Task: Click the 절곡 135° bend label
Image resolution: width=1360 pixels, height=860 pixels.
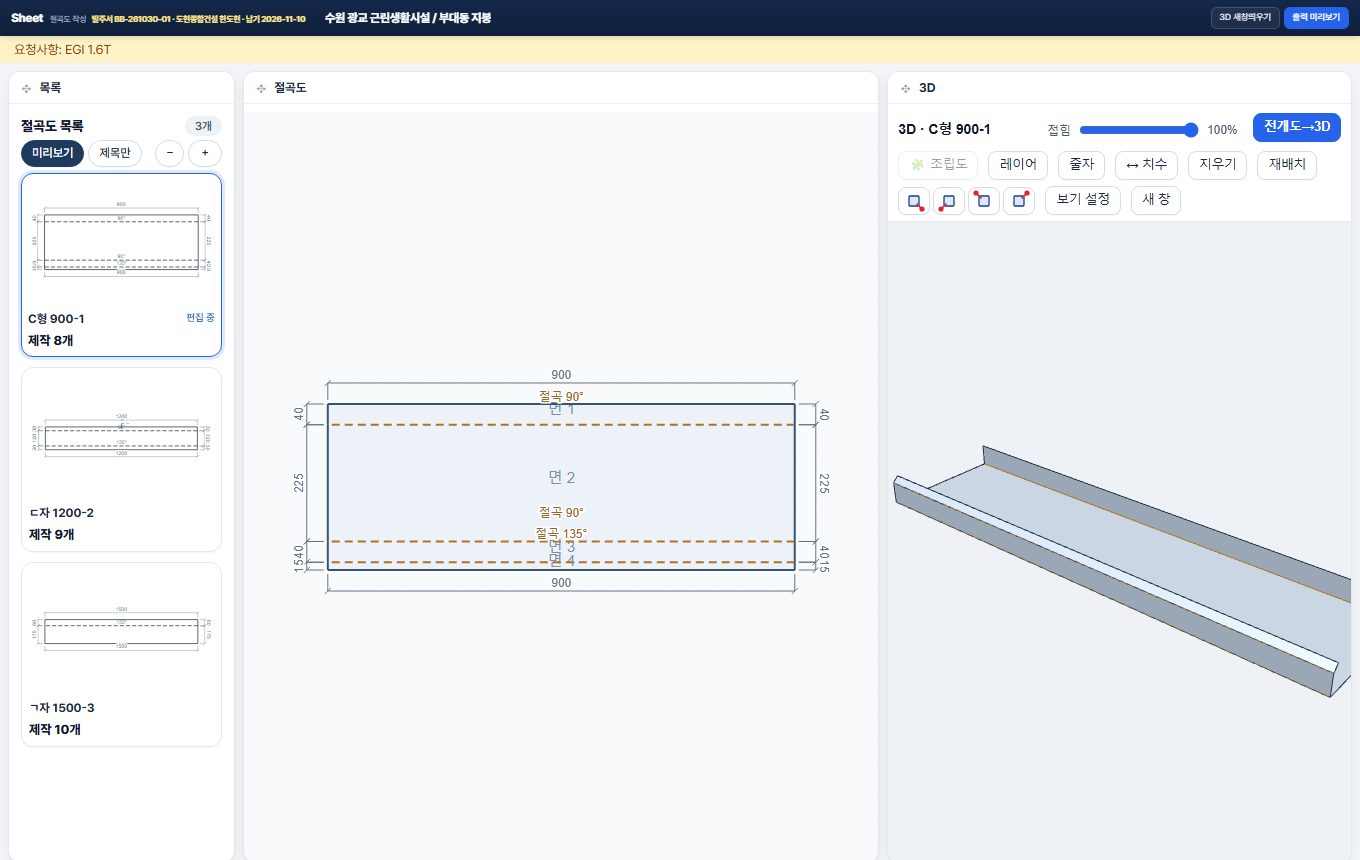Action: (561, 533)
